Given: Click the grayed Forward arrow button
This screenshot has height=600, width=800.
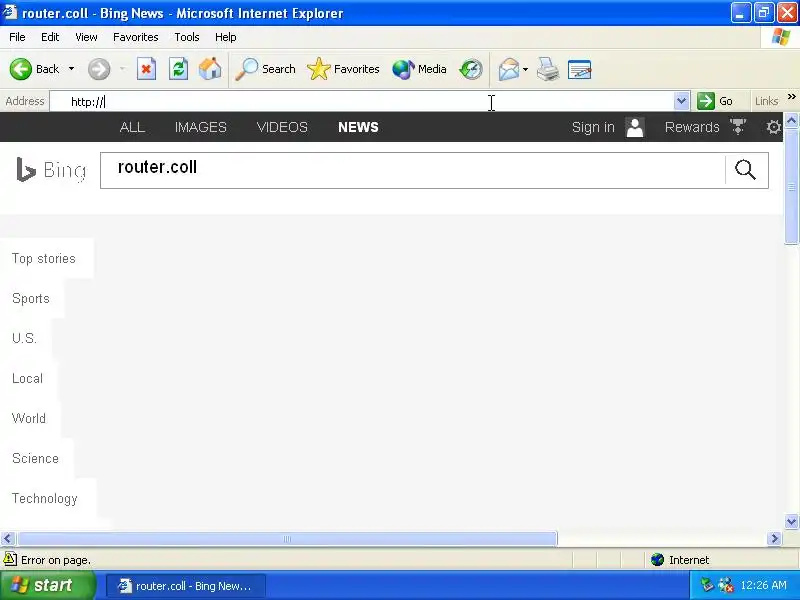Looking at the screenshot, I should (x=98, y=69).
